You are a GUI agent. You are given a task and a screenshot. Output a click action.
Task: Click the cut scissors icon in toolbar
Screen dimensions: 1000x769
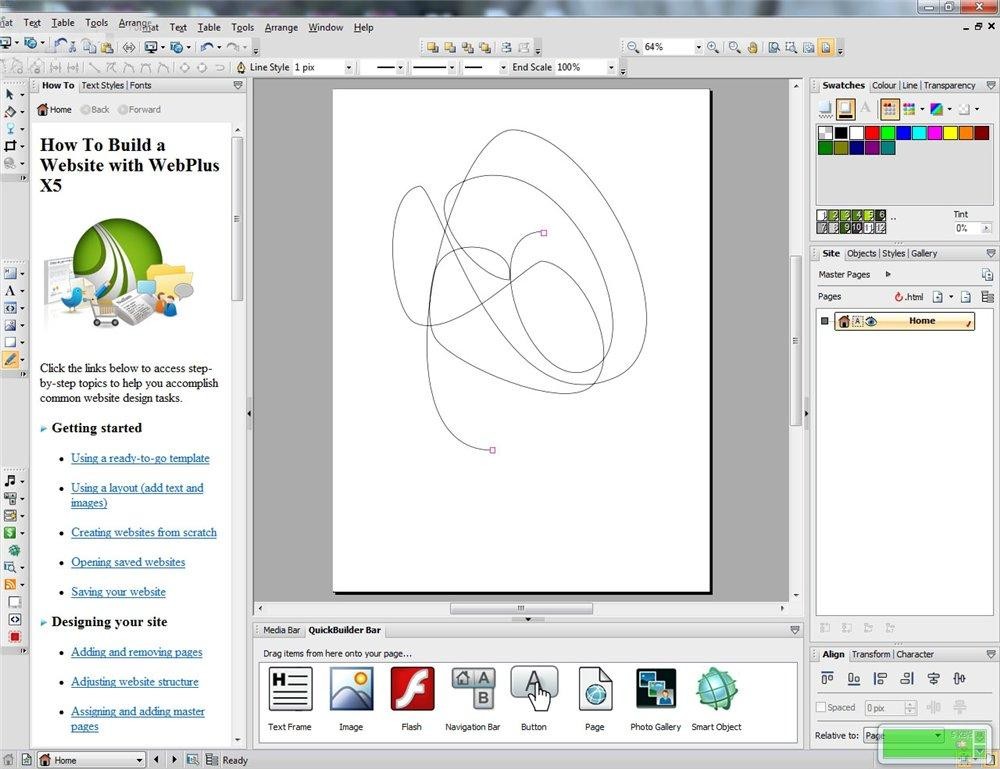72,47
